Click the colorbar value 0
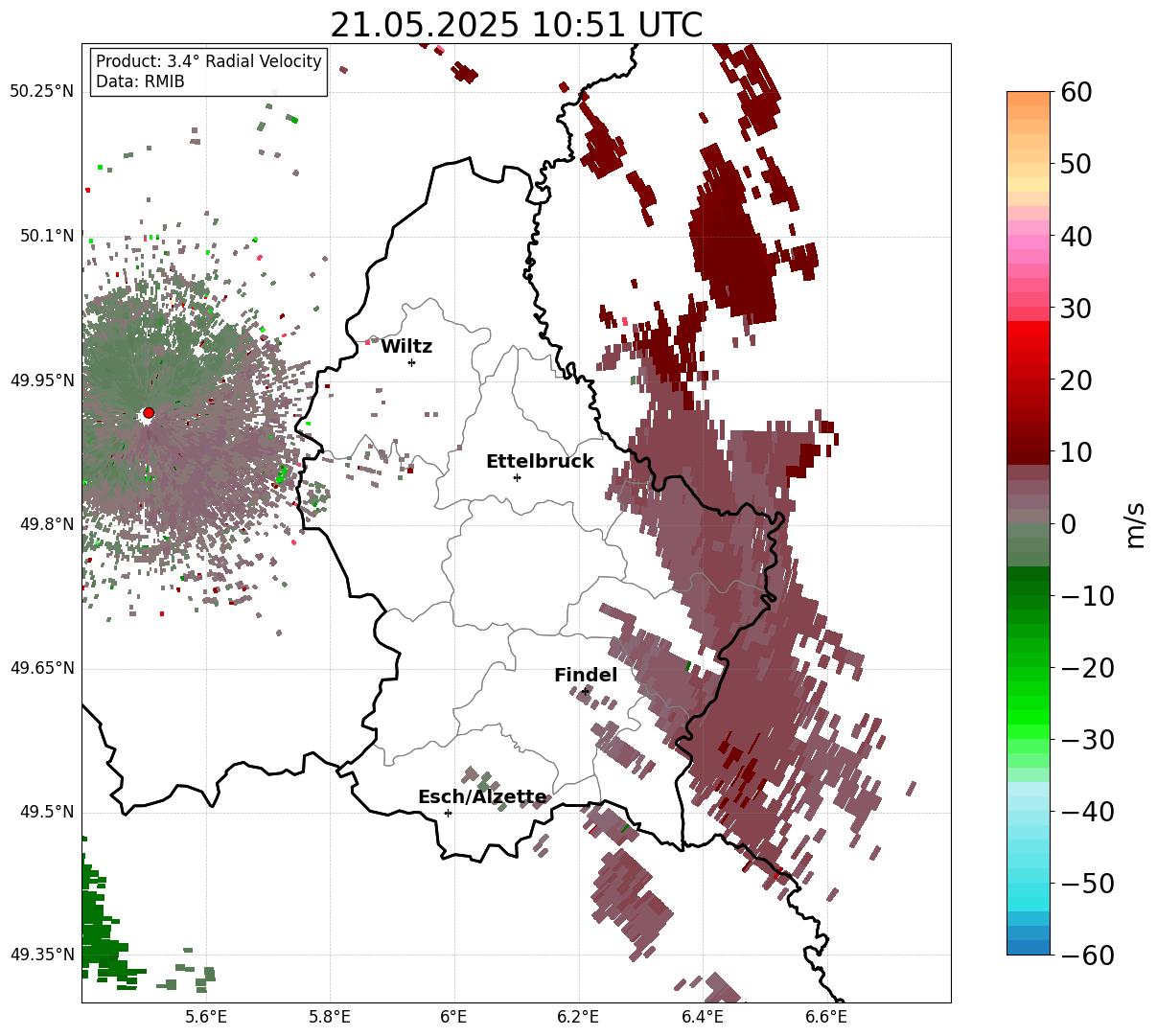The height and width of the screenshot is (1036, 1157). [x=1068, y=524]
